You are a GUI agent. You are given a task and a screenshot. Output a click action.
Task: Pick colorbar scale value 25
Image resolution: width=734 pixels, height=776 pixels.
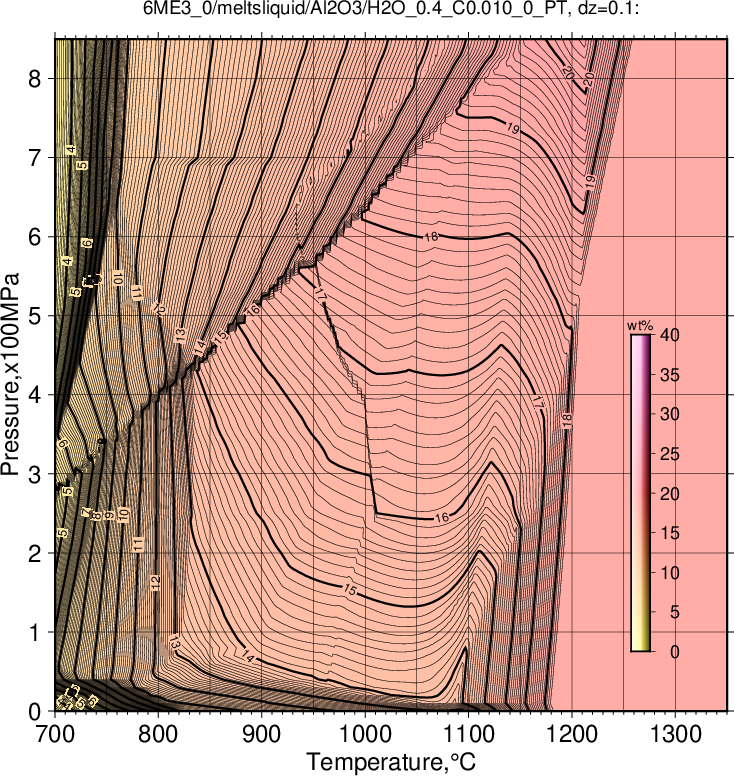point(669,454)
